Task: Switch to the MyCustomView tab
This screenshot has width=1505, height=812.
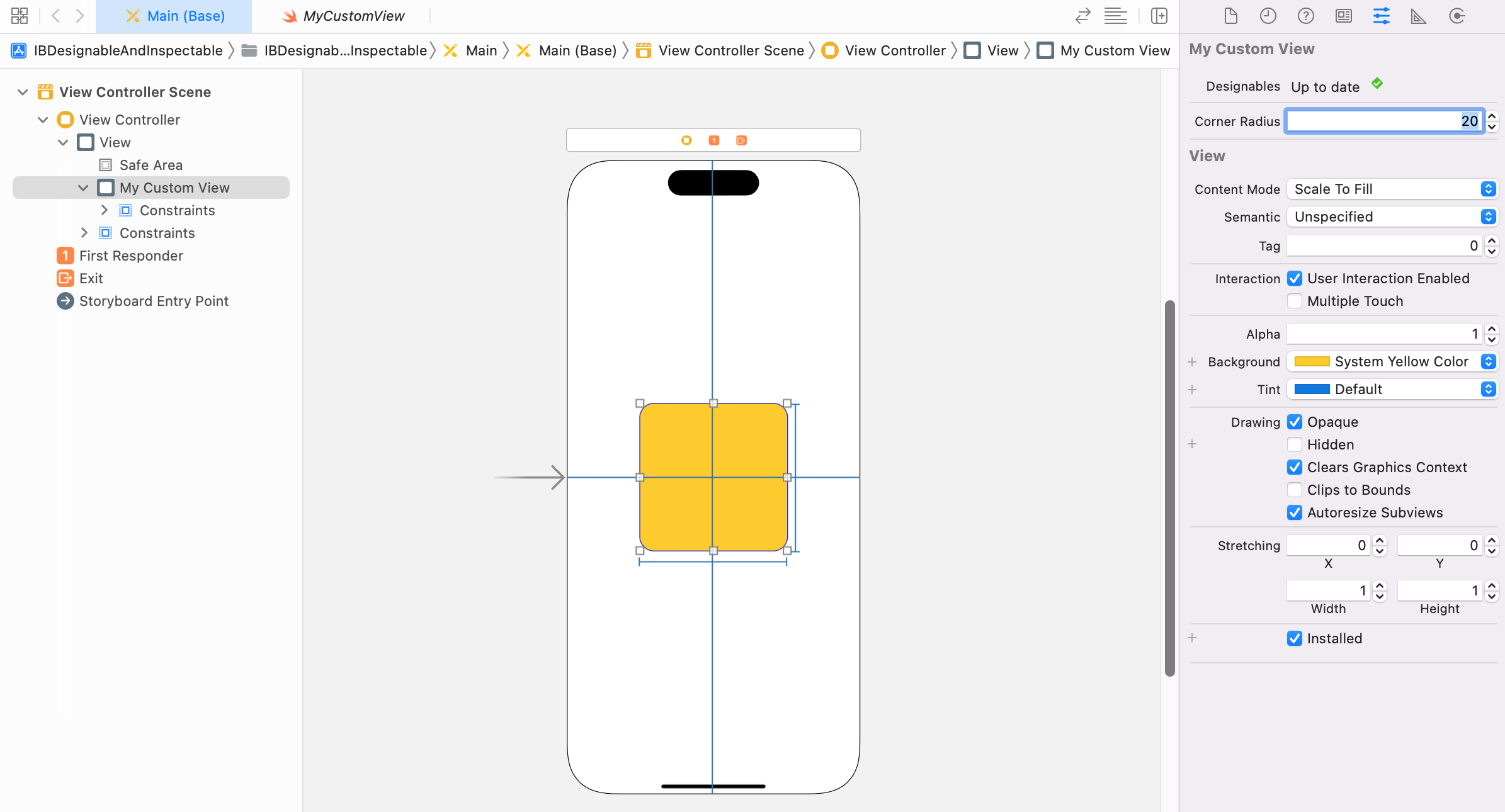Action: coord(344,16)
